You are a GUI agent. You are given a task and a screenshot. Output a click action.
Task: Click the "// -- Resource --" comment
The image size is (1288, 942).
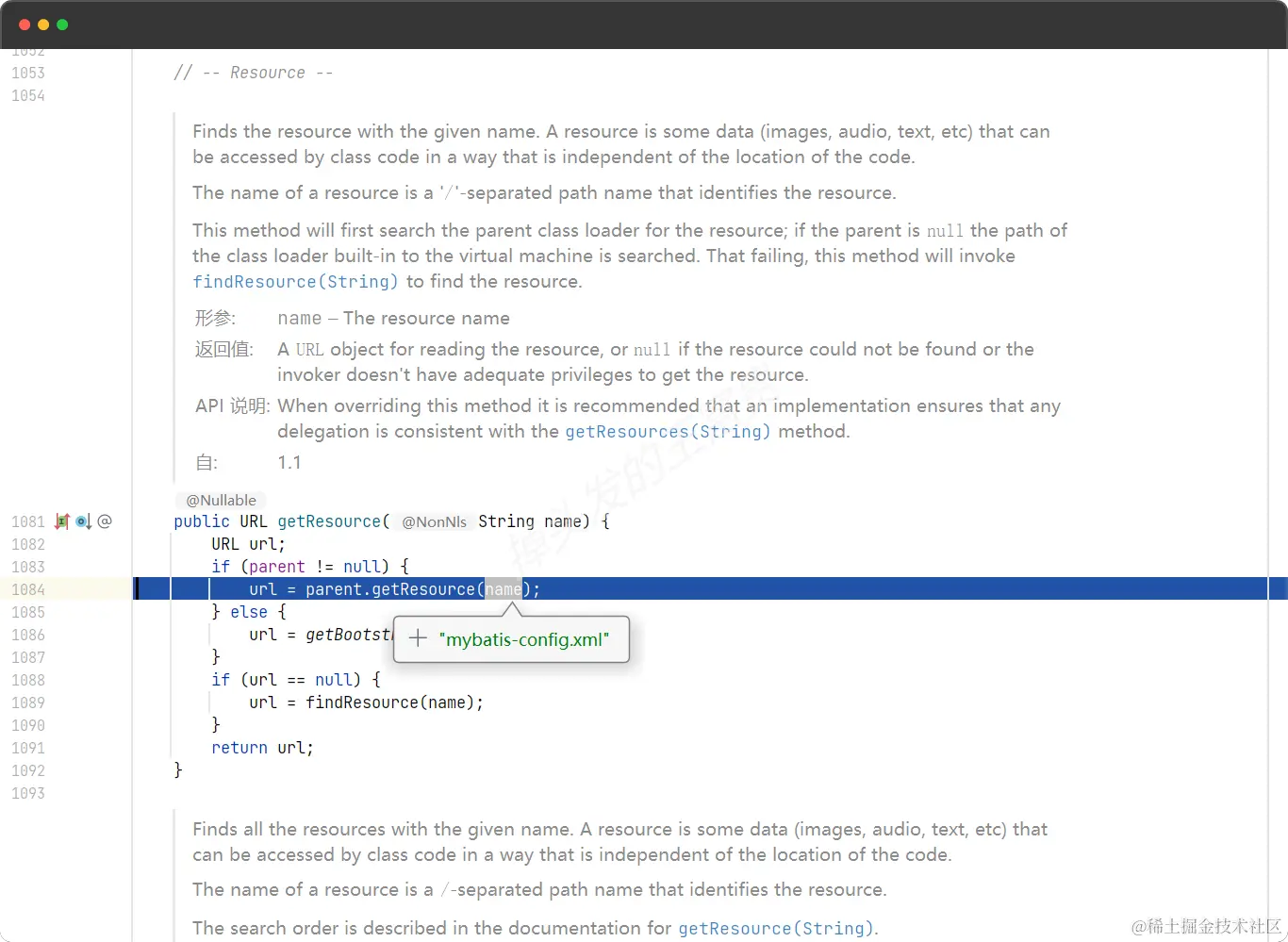tap(254, 73)
